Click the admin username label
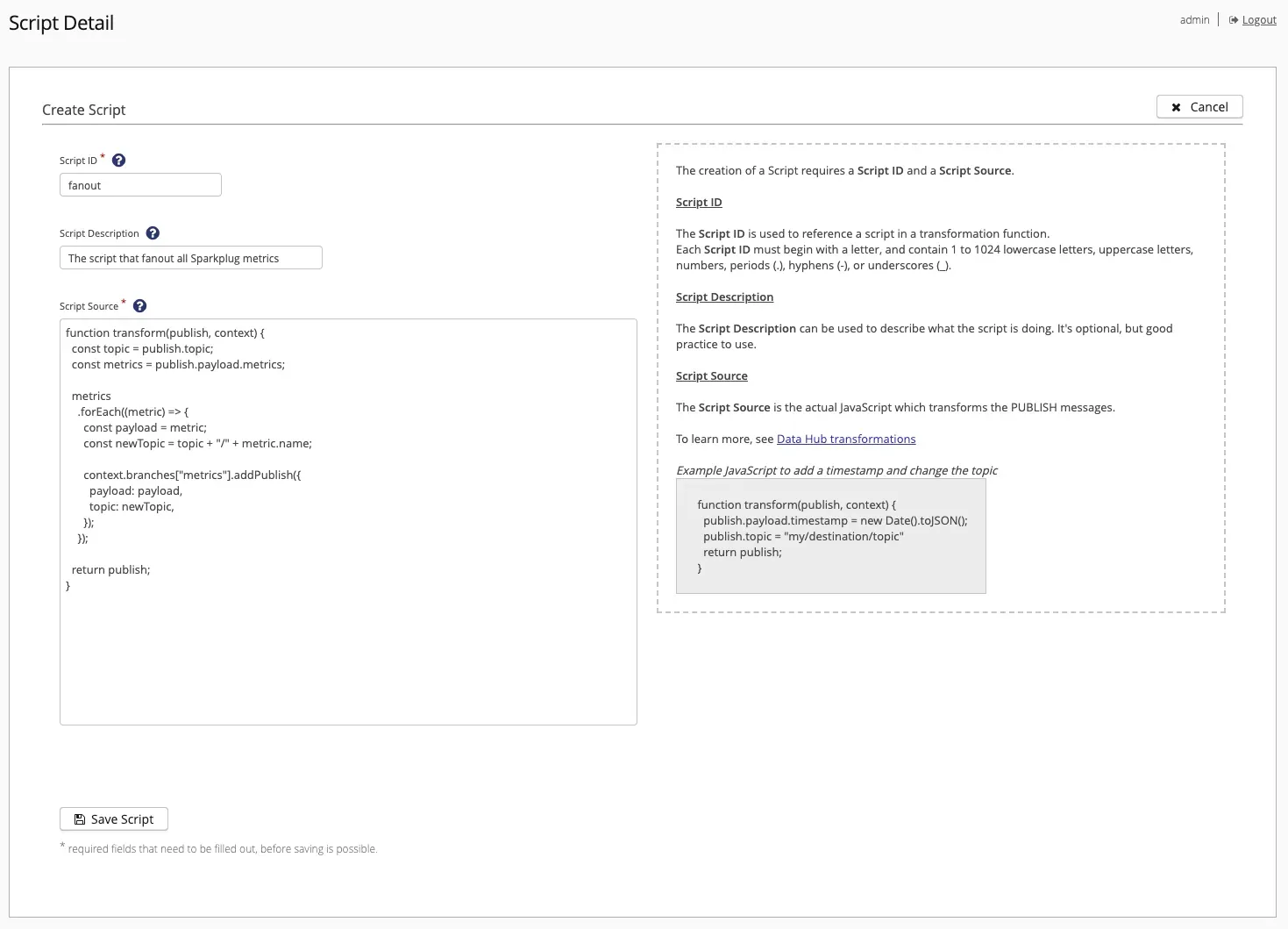The height and width of the screenshot is (929, 1288). 1194,20
